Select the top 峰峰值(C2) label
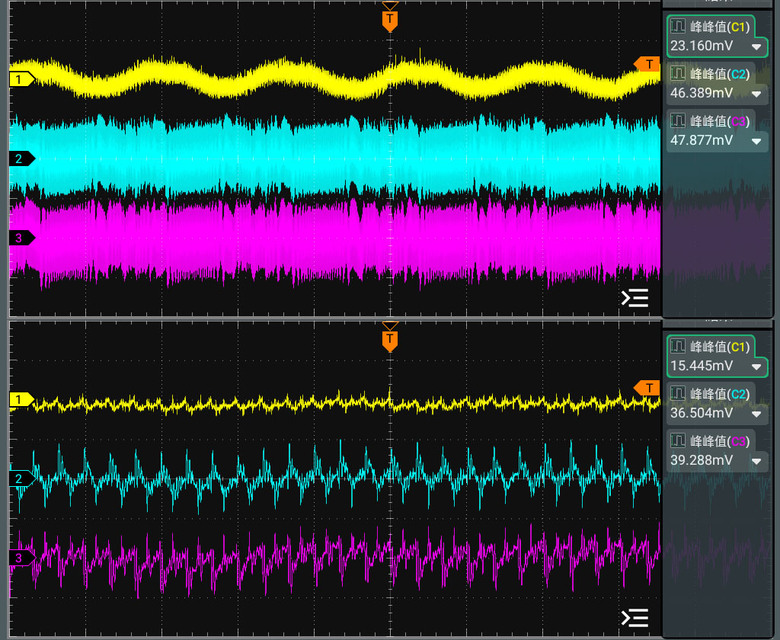 [720, 74]
